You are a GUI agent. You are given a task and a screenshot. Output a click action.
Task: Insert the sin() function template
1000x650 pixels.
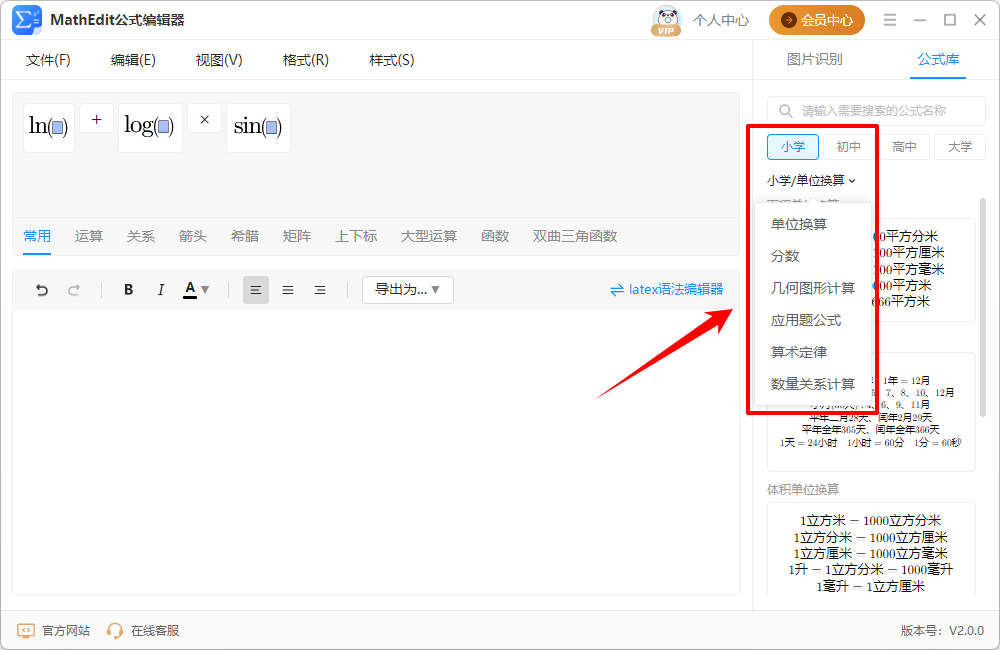tap(258, 128)
